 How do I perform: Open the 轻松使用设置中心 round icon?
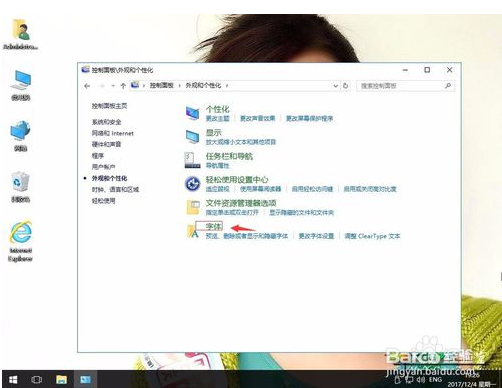pyautogui.click(x=192, y=184)
